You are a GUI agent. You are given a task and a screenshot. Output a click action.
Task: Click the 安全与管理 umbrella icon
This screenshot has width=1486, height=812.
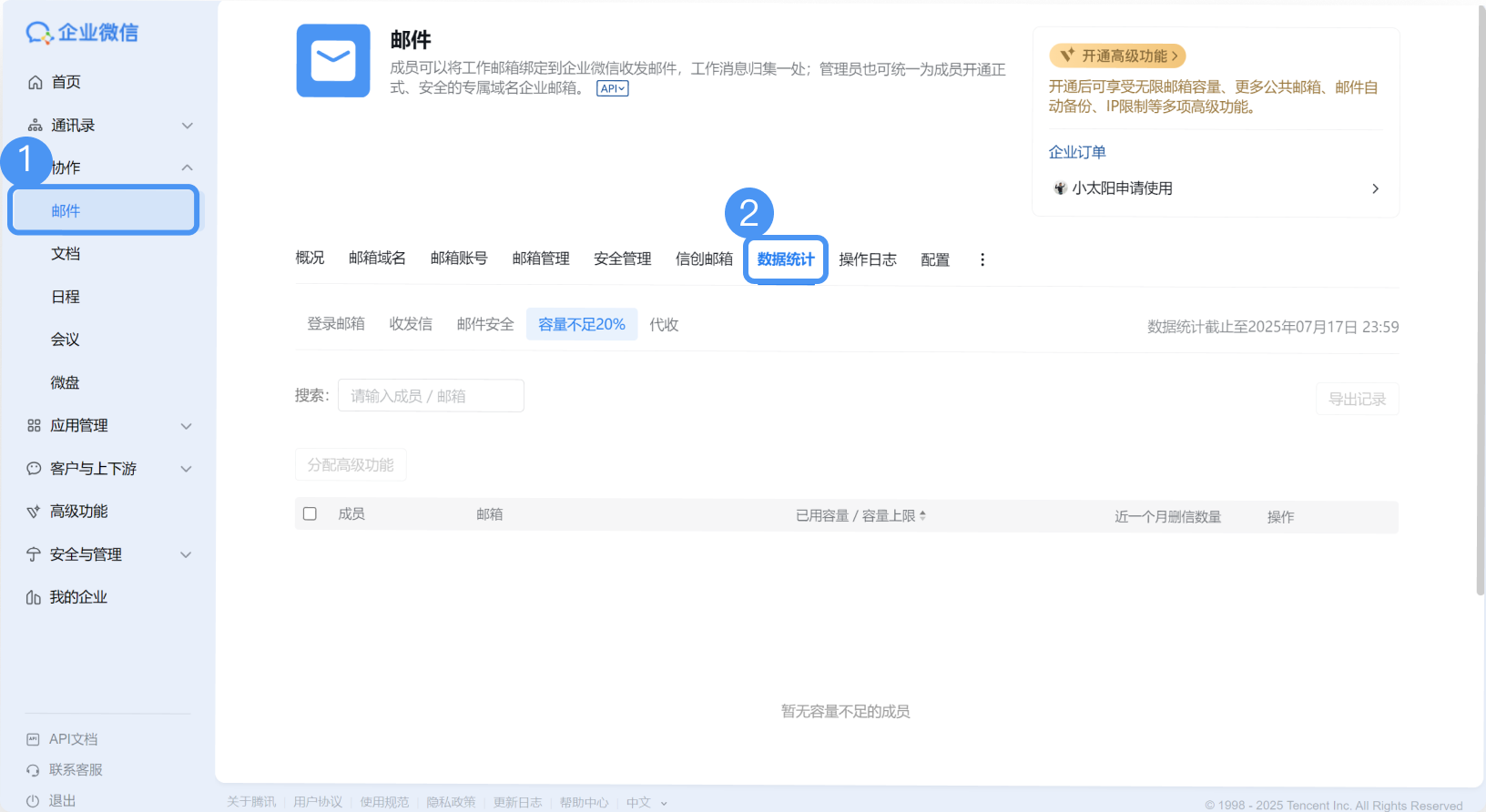pyautogui.click(x=34, y=554)
